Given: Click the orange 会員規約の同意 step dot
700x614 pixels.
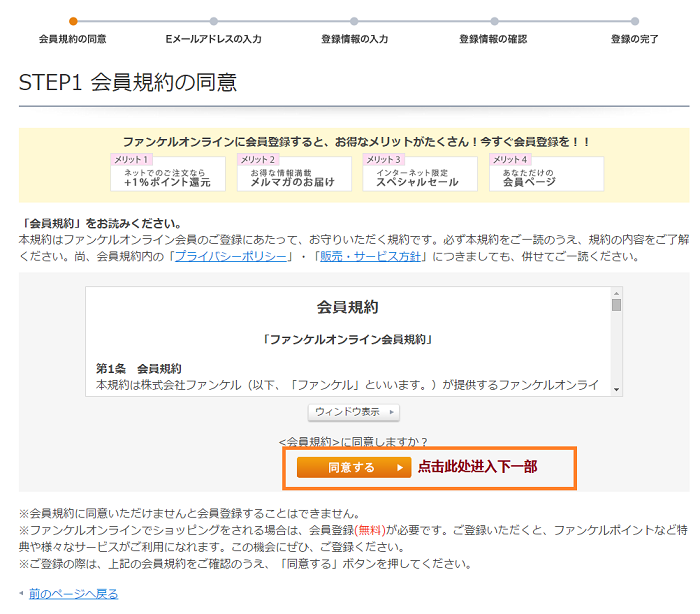Looking at the screenshot, I should [x=73, y=20].
